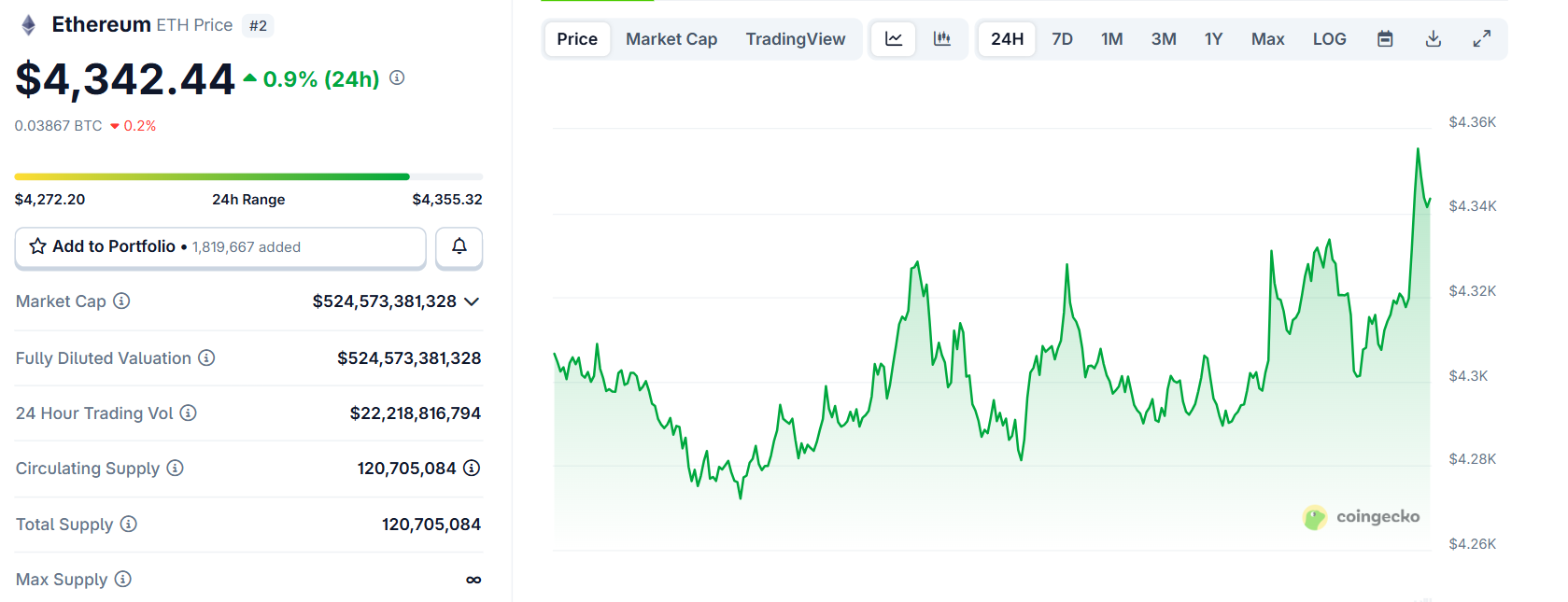Viewport: 1568px width, 602px height.
Task: Switch to candlestick chart view icon
Action: (x=942, y=39)
